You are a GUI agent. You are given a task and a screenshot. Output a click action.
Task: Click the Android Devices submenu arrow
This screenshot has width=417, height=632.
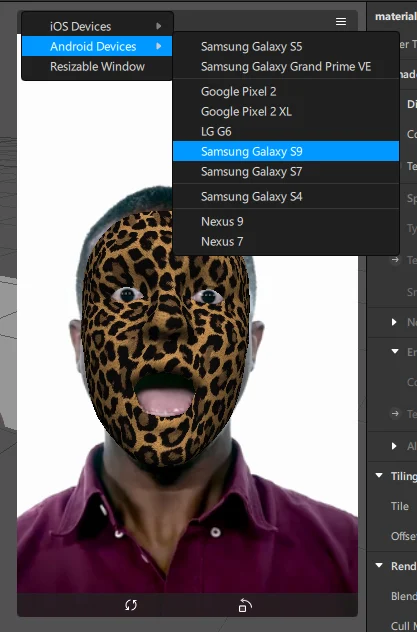click(159, 46)
